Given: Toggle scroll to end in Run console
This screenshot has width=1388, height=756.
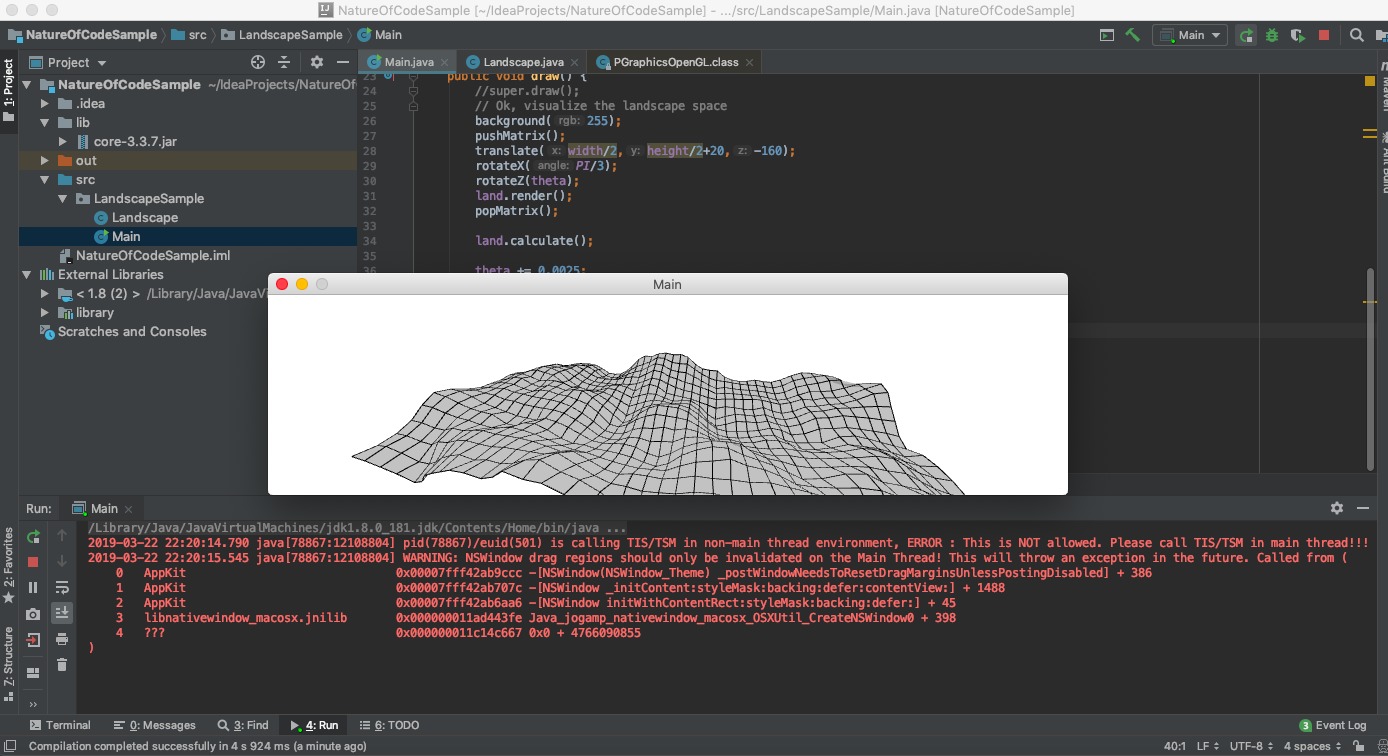Looking at the screenshot, I should pos(62,613).
